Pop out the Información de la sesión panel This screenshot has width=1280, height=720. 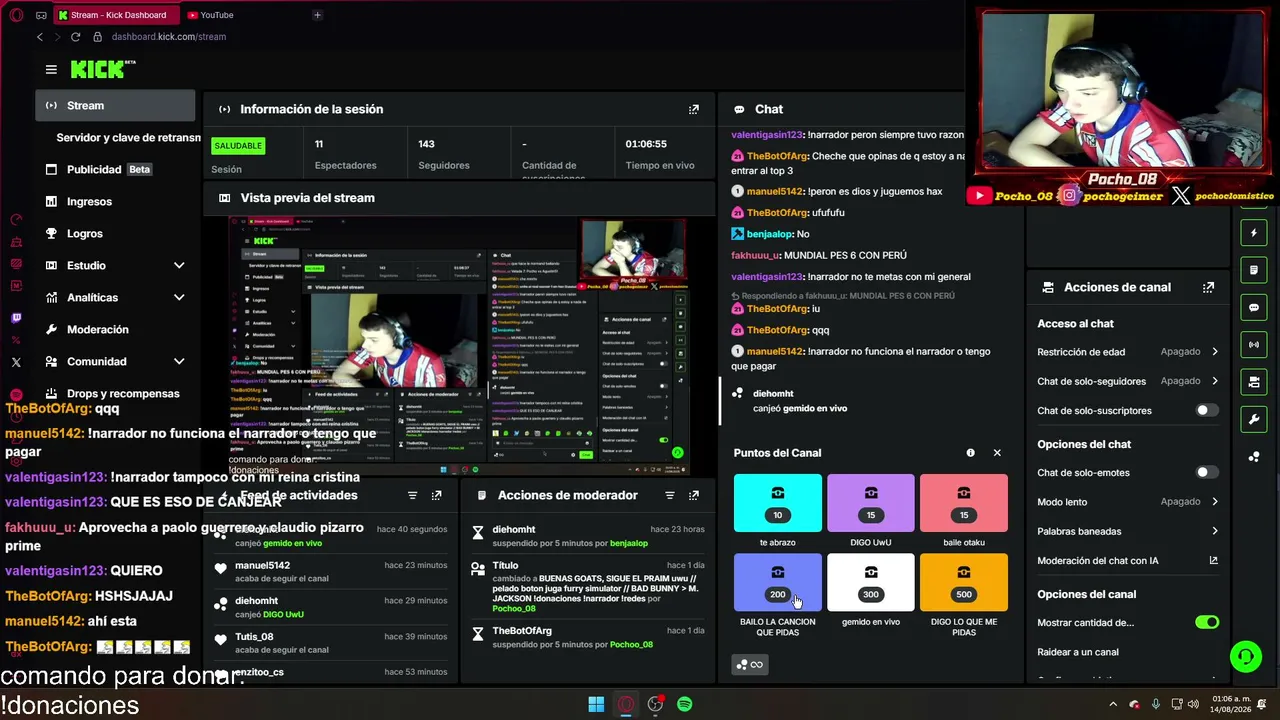(694, 109)
